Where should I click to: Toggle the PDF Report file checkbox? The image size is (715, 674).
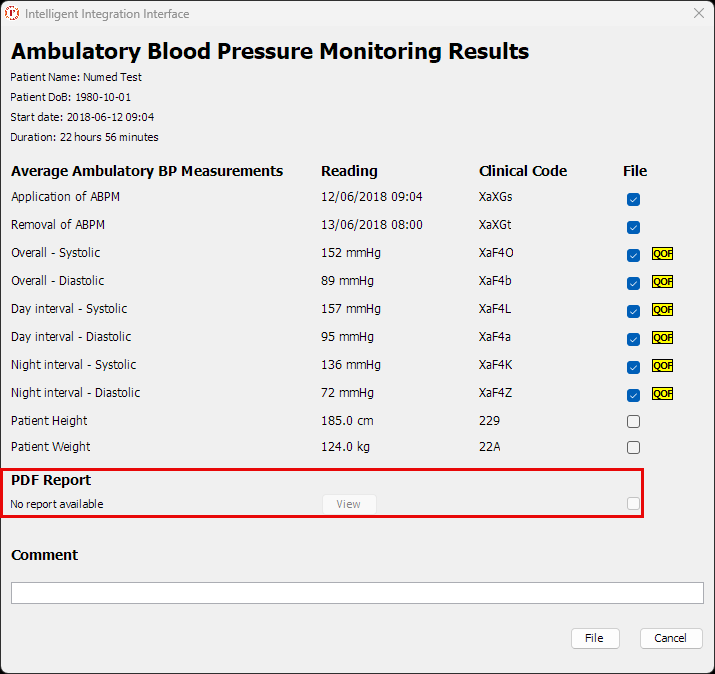click(x=633, y=504)
